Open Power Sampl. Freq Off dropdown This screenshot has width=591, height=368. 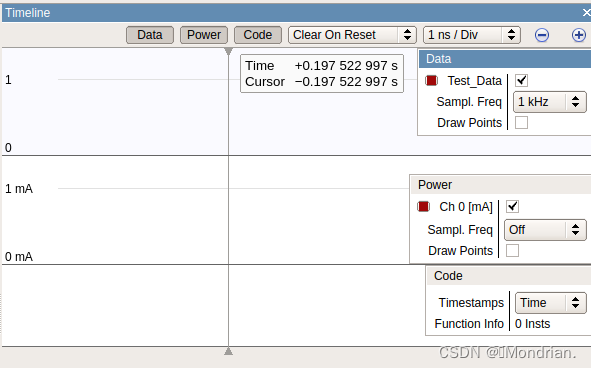pos(545,230)
